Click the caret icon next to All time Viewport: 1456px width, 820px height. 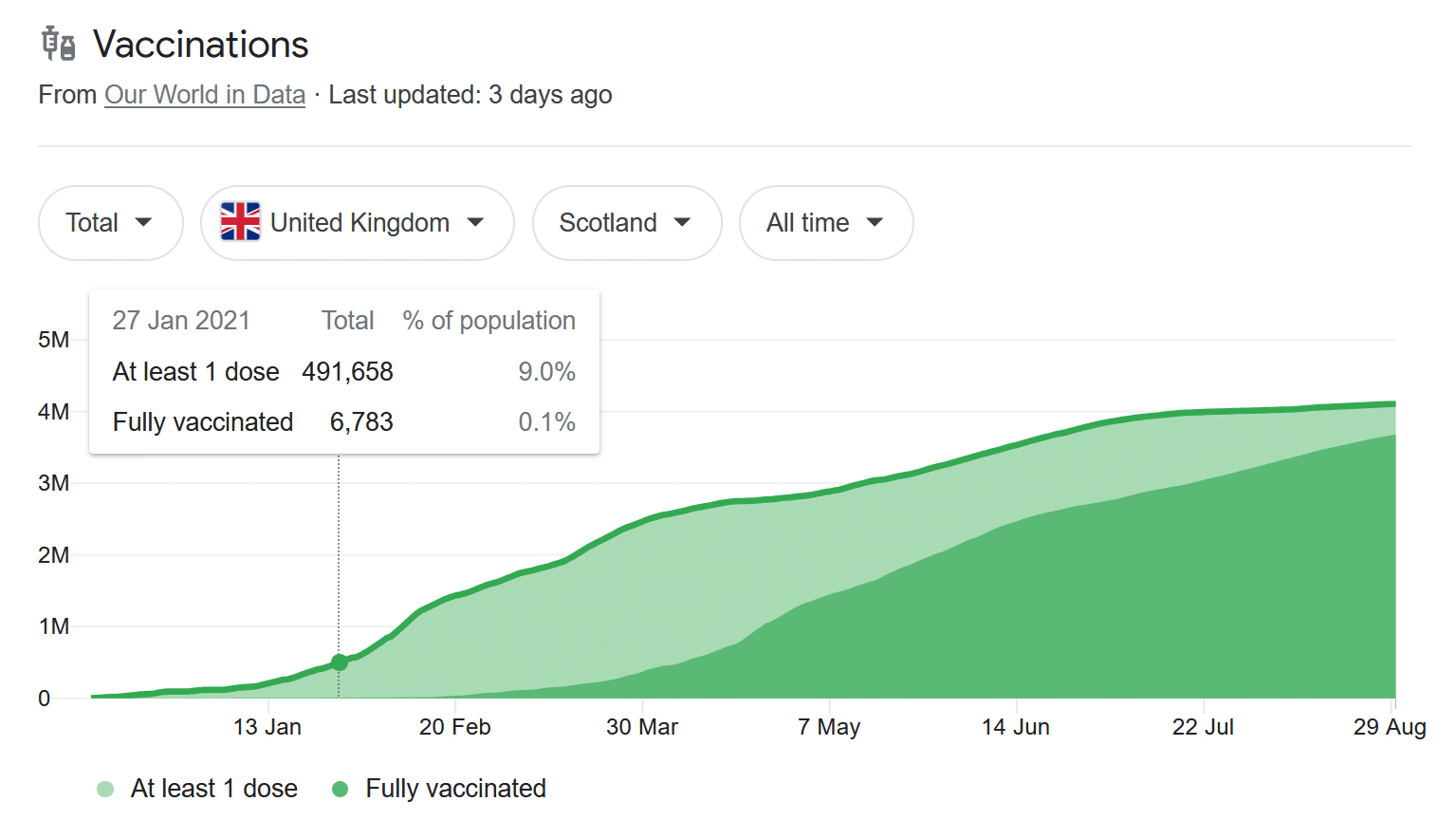click(875, 222)
